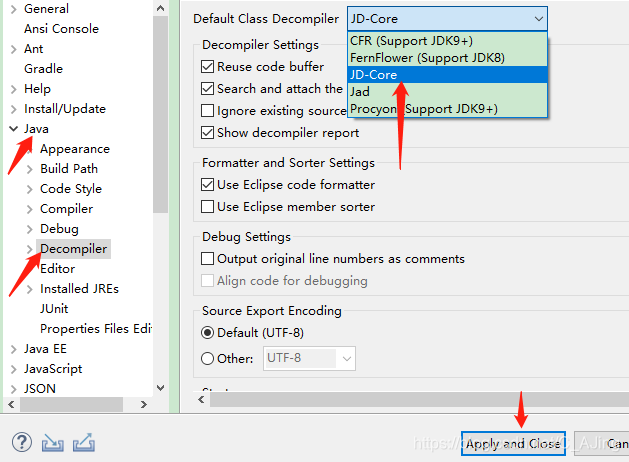Select Gradle in preferences tree
The width and height of the screenshot is (629, 462).
pos(43,69)
